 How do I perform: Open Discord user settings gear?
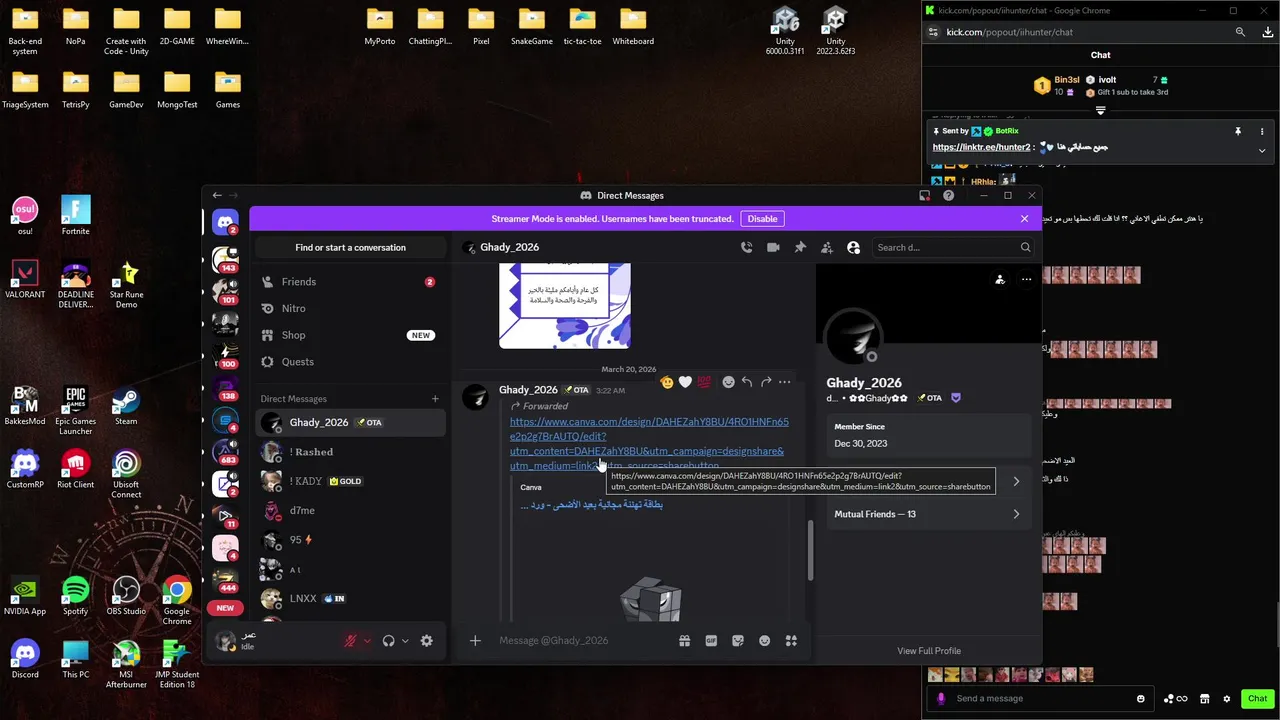[x=427, y=641]
